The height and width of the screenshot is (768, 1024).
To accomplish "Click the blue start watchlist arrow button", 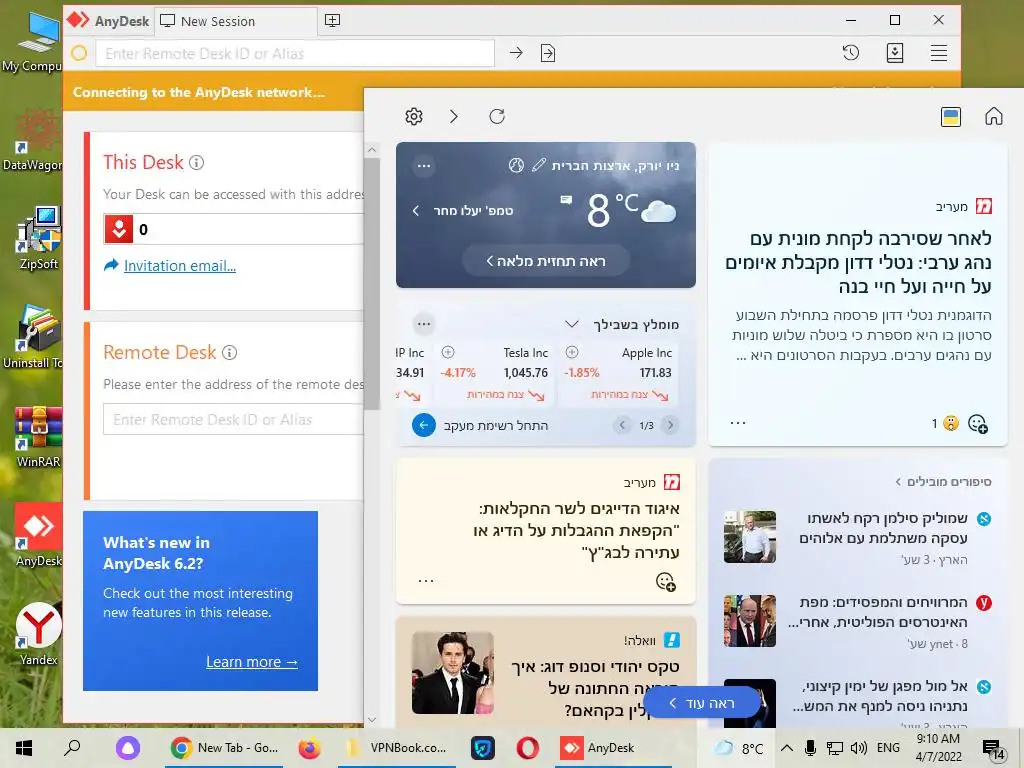I will 424,425.
